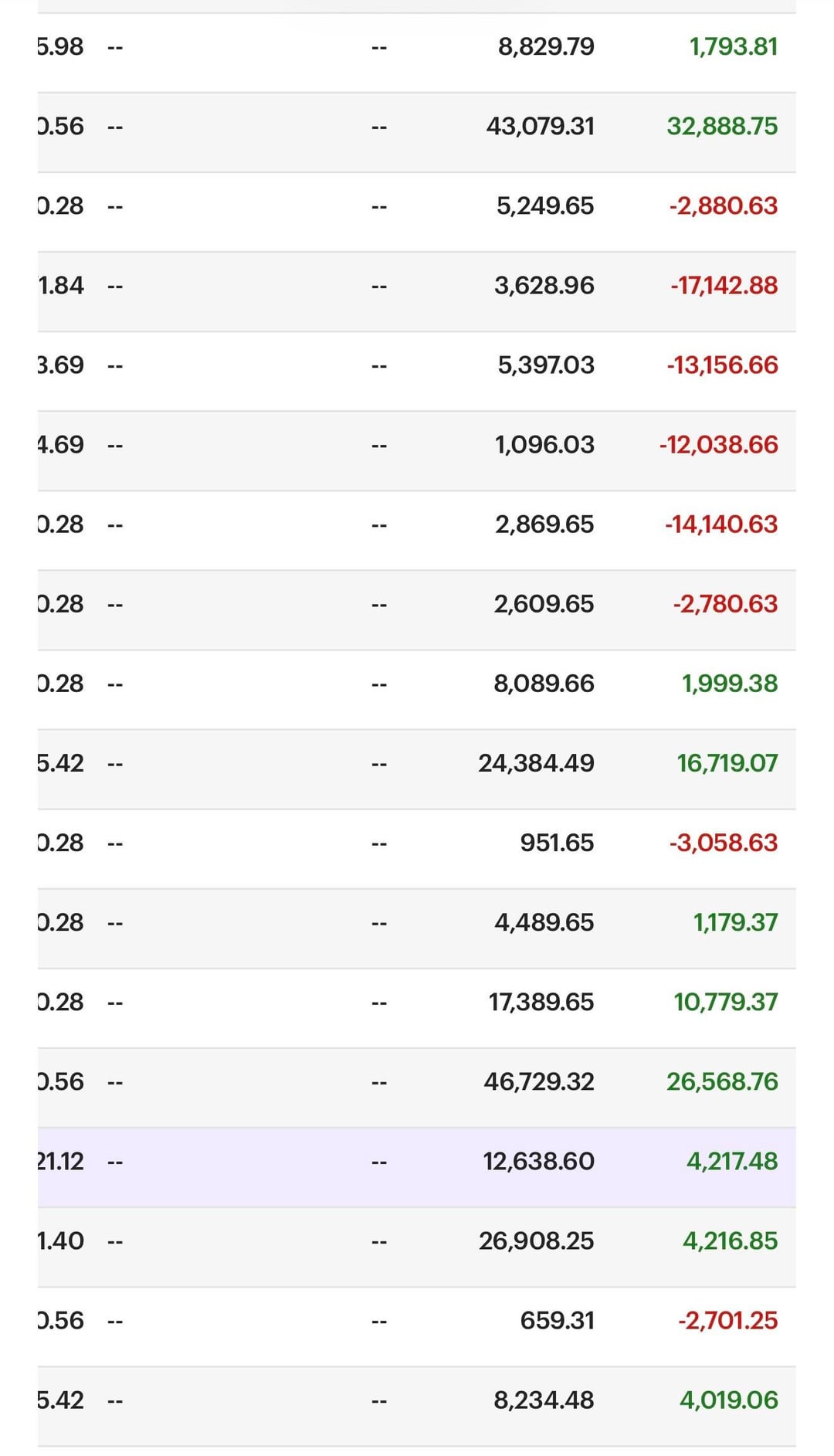Select the 1,096.03 amount cell
Viewport: 834px width, 1456px height.
tap(544, 445)
